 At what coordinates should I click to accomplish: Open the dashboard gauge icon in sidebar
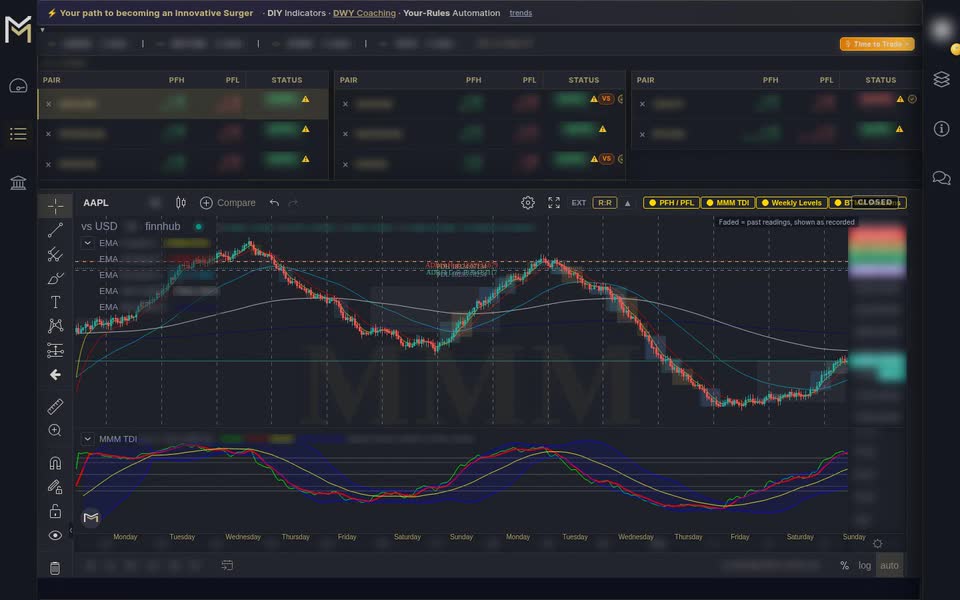[18, 86]
